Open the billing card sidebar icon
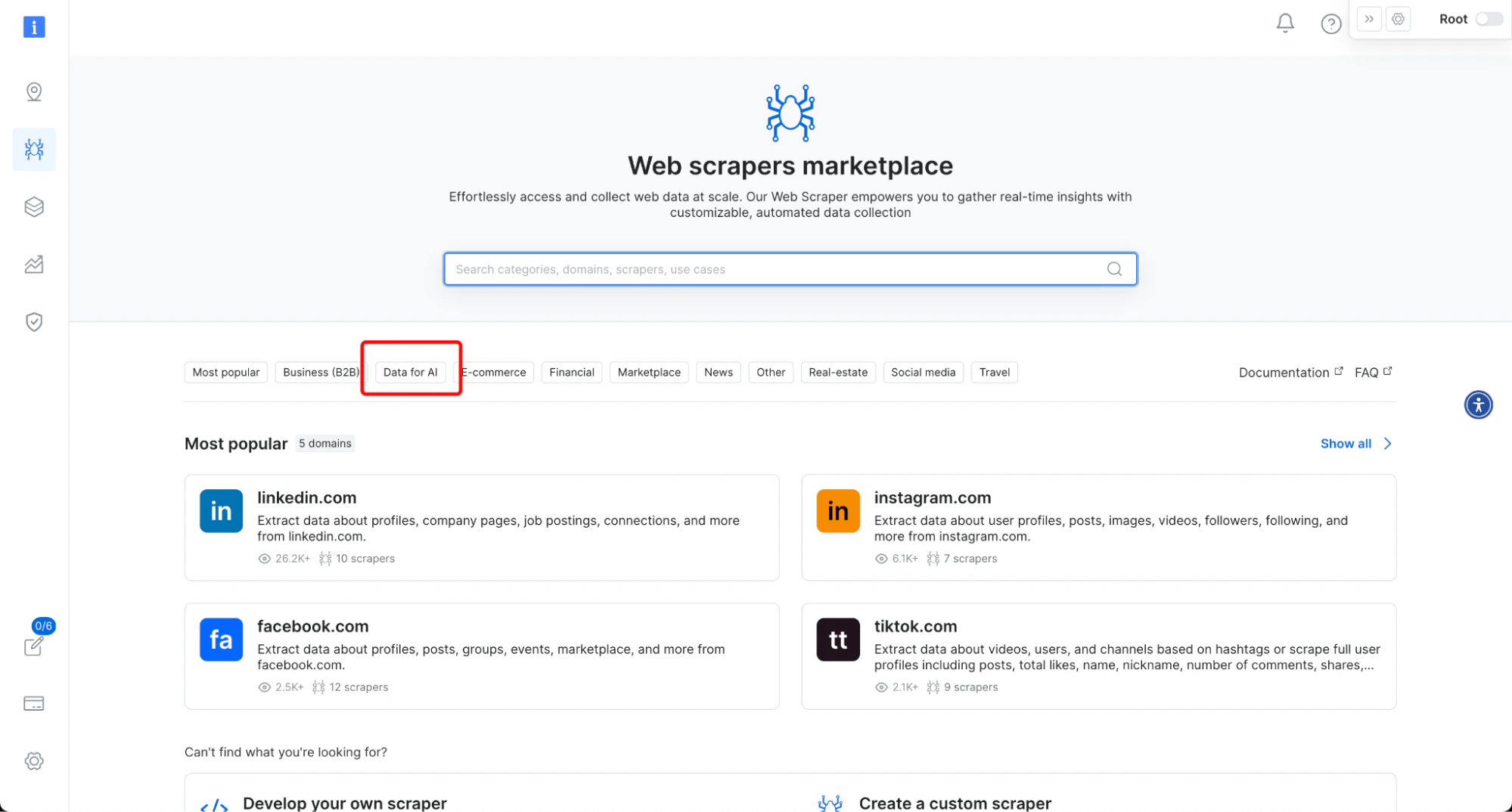Image resolution: width=1512 pixels, height=812 pixels. [x=34, y=703]
